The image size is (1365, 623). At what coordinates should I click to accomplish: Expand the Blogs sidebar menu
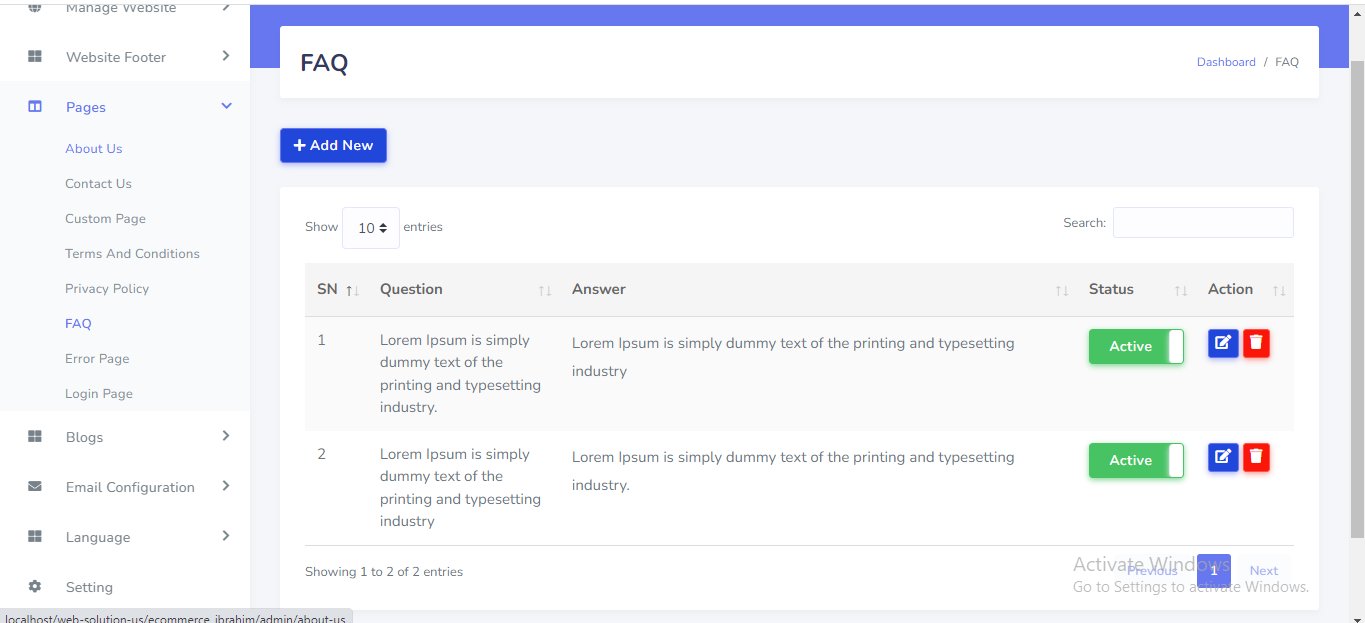[x=226, y=436]
